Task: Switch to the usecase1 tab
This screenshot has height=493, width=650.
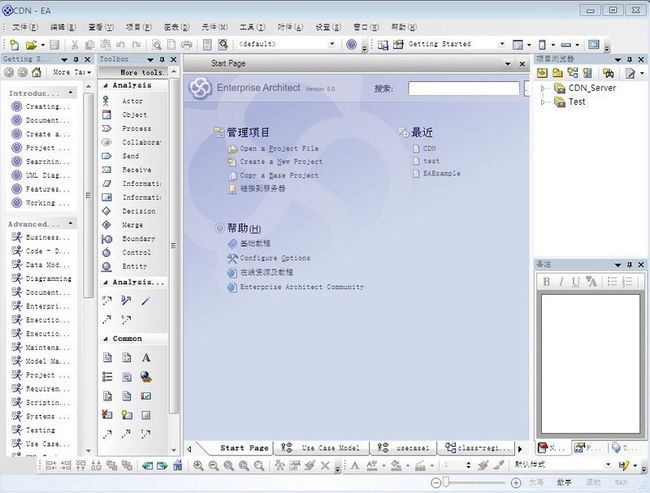Action: point(404,448)
